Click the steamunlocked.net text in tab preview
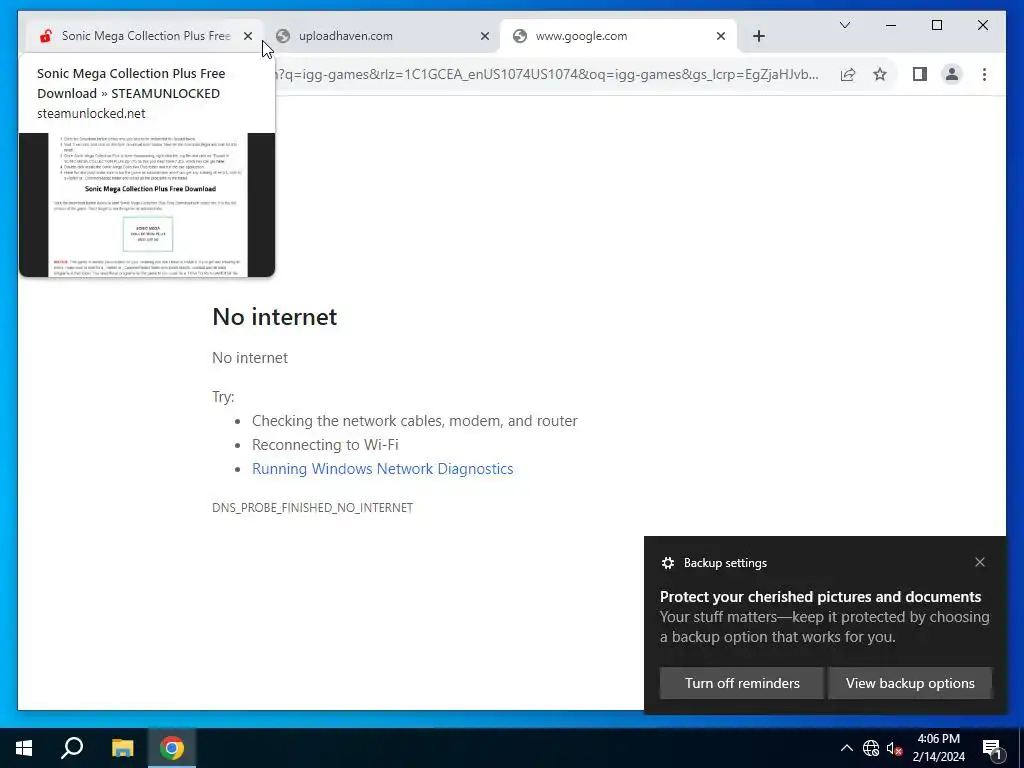 (x=91, y=114)
